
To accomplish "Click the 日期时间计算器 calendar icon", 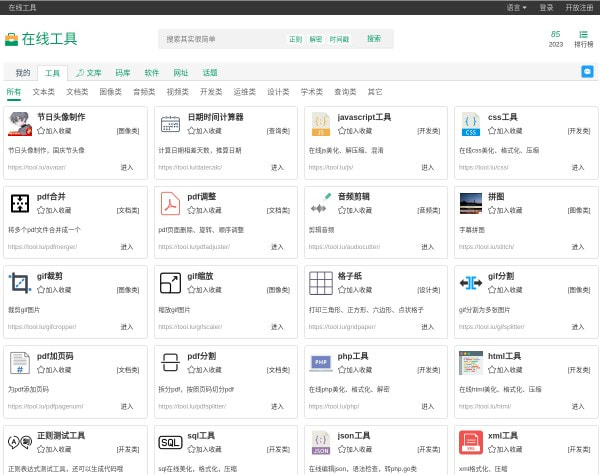I will 170,124.
